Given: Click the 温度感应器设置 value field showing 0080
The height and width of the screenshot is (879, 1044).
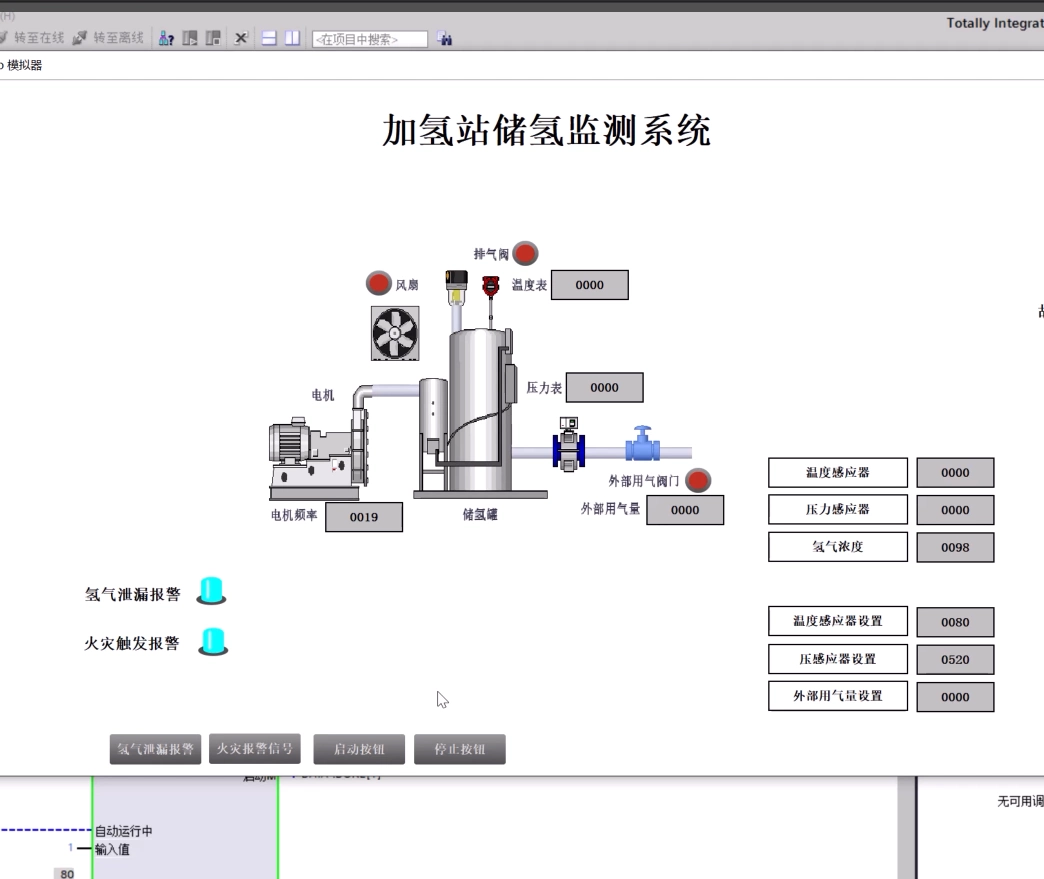Looking at the screenshot, I should click(x=954, y=621).
